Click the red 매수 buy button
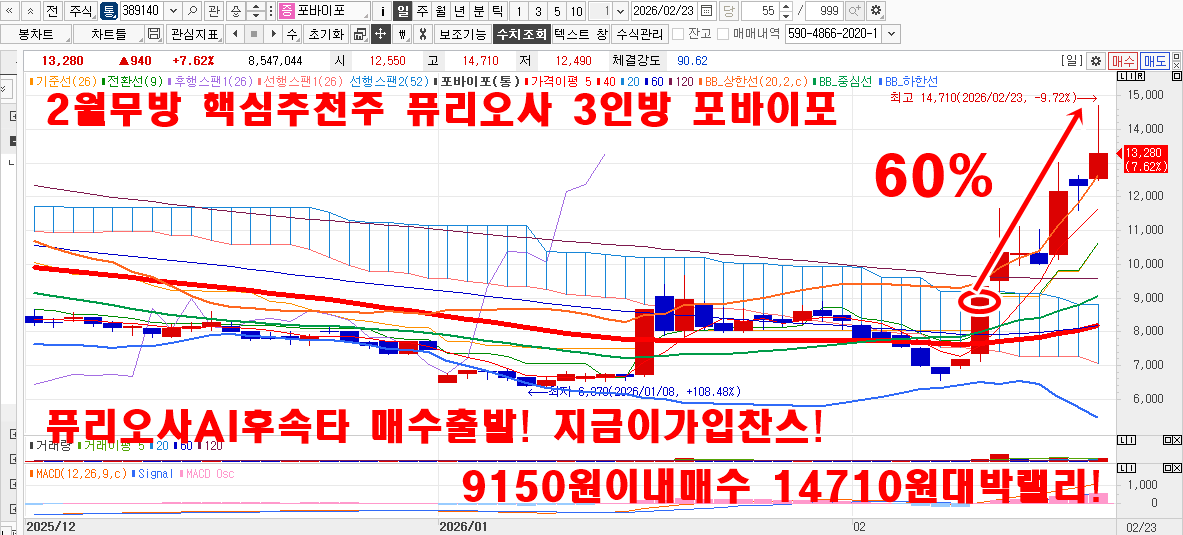The height and width of the screenshot is (535, 1183). click(x=1124, y=61)
